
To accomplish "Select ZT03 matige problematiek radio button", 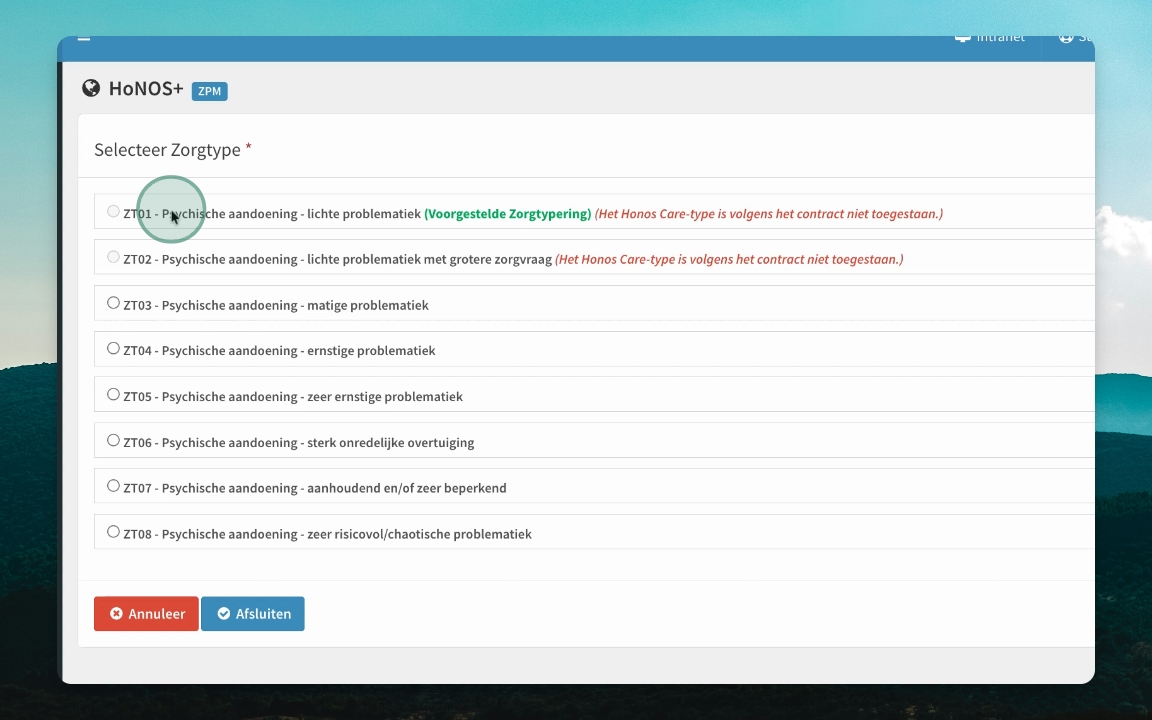I will [113, 303].
